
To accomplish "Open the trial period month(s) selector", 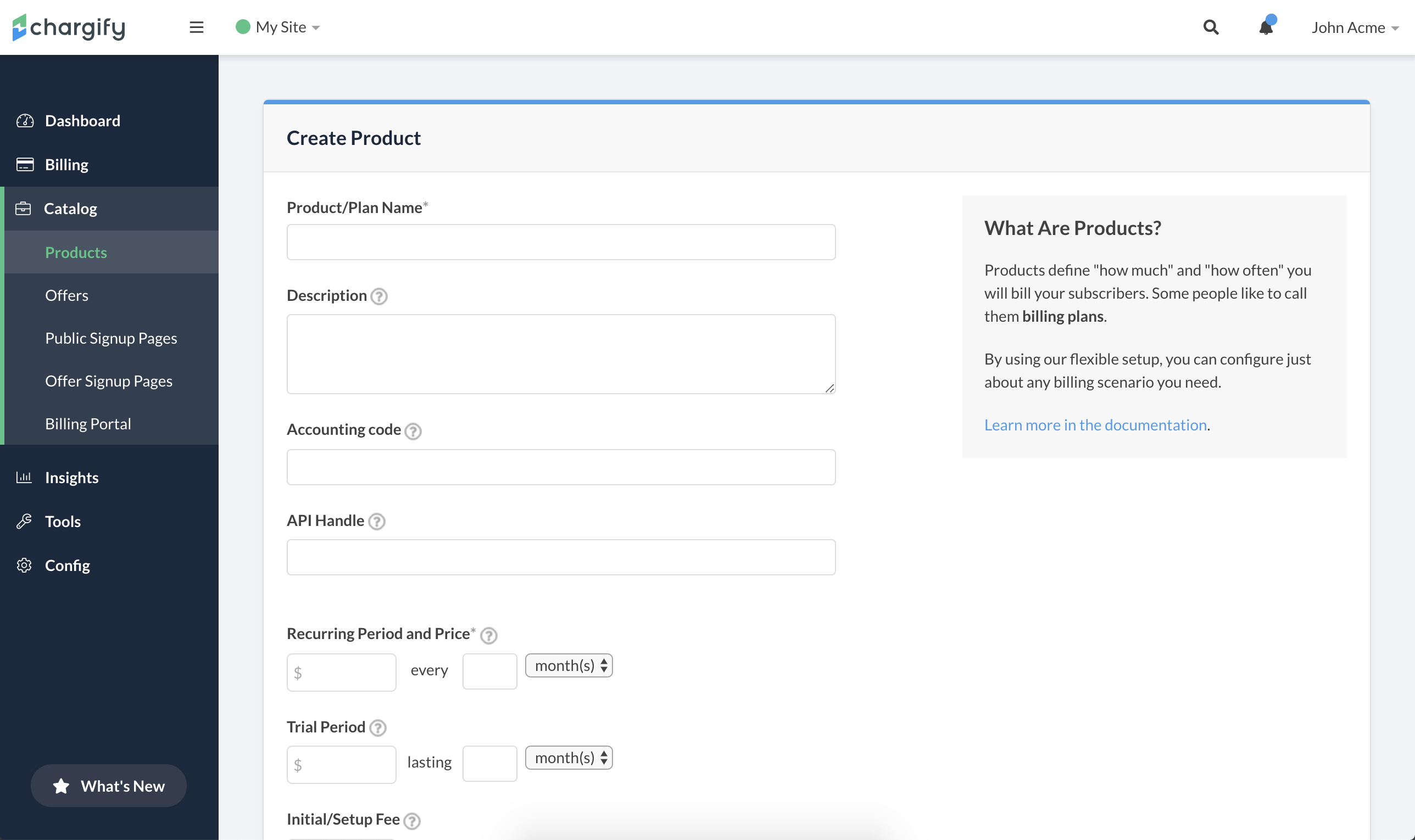I will (569, 757).
